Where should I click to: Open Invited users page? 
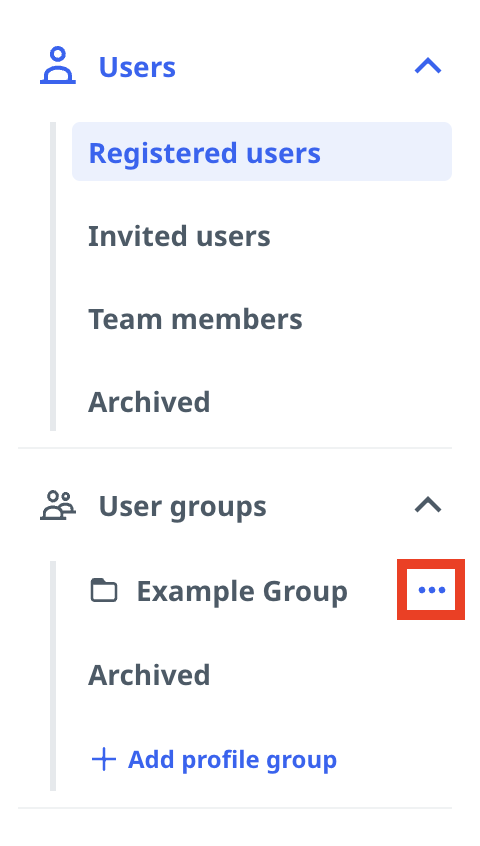pyautogui.click(x=179, y=236)
